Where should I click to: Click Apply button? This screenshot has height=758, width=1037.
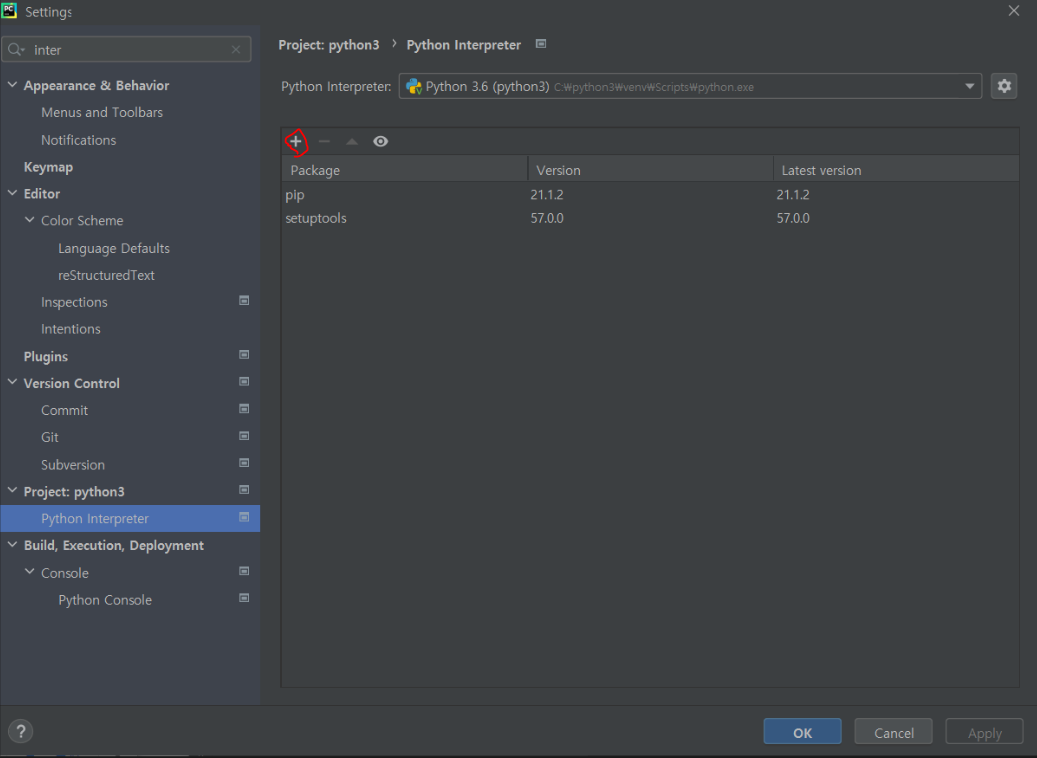tap(984, 732)
